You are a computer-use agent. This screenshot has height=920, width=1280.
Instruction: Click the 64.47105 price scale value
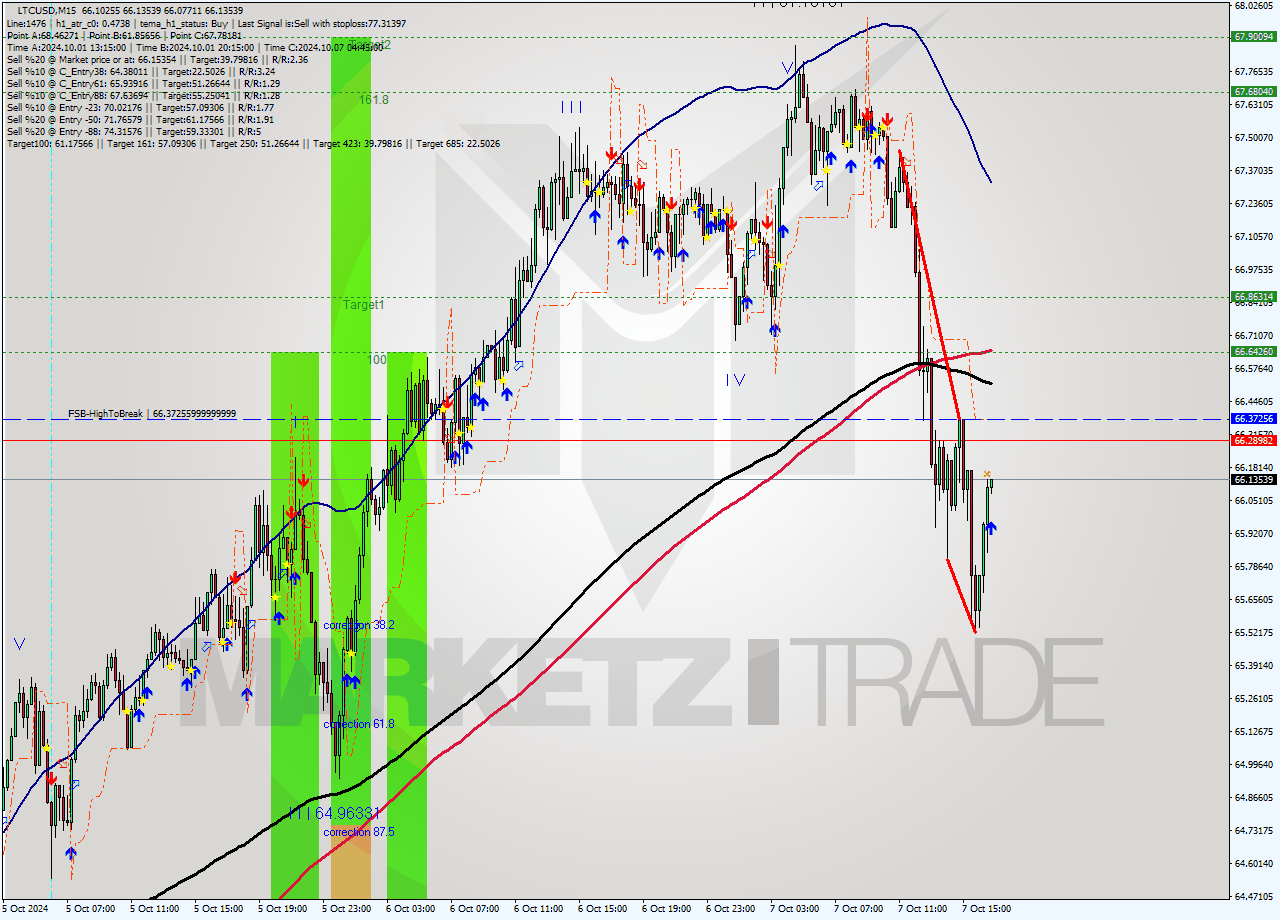(1253, 896)
